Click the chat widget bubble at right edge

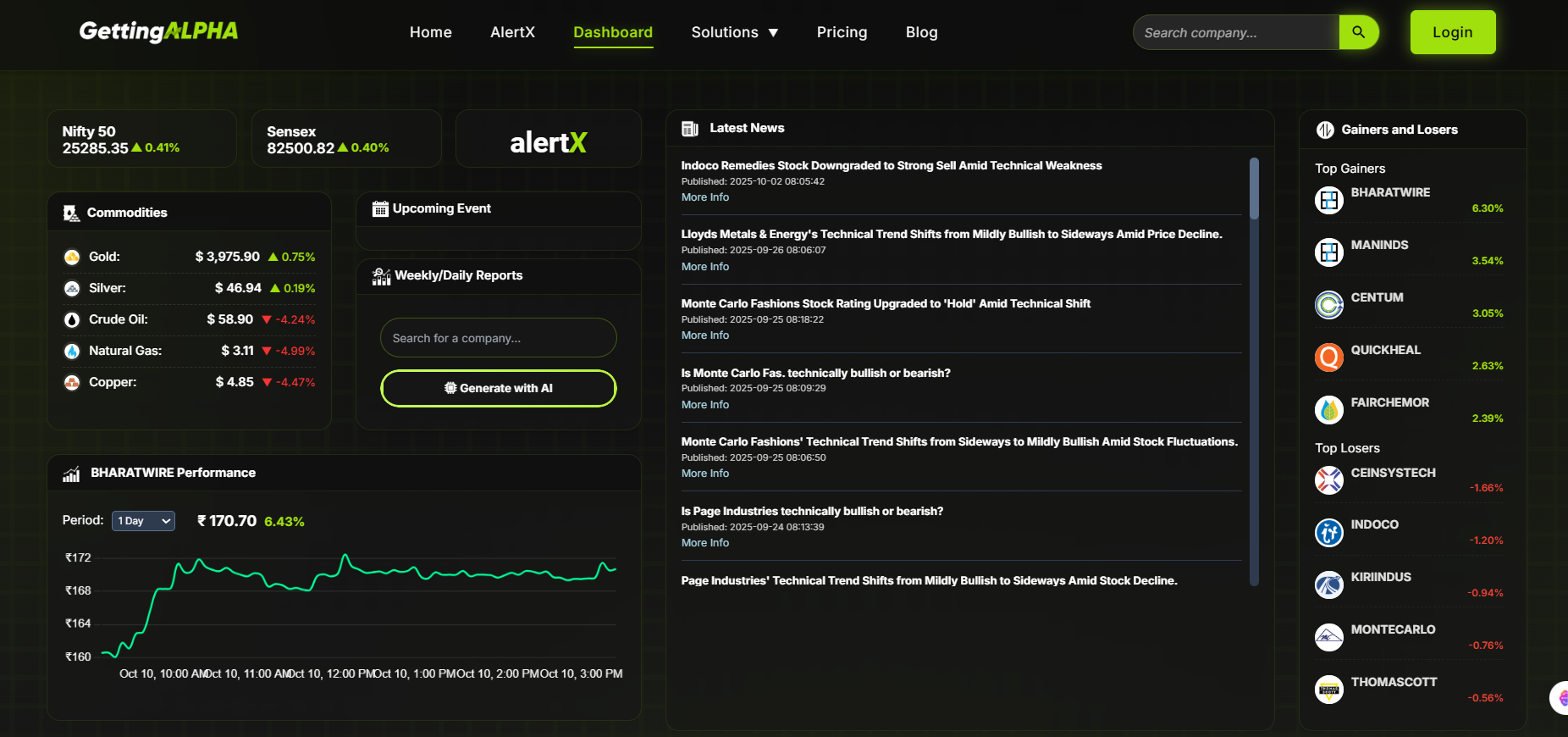point(1560,698)
